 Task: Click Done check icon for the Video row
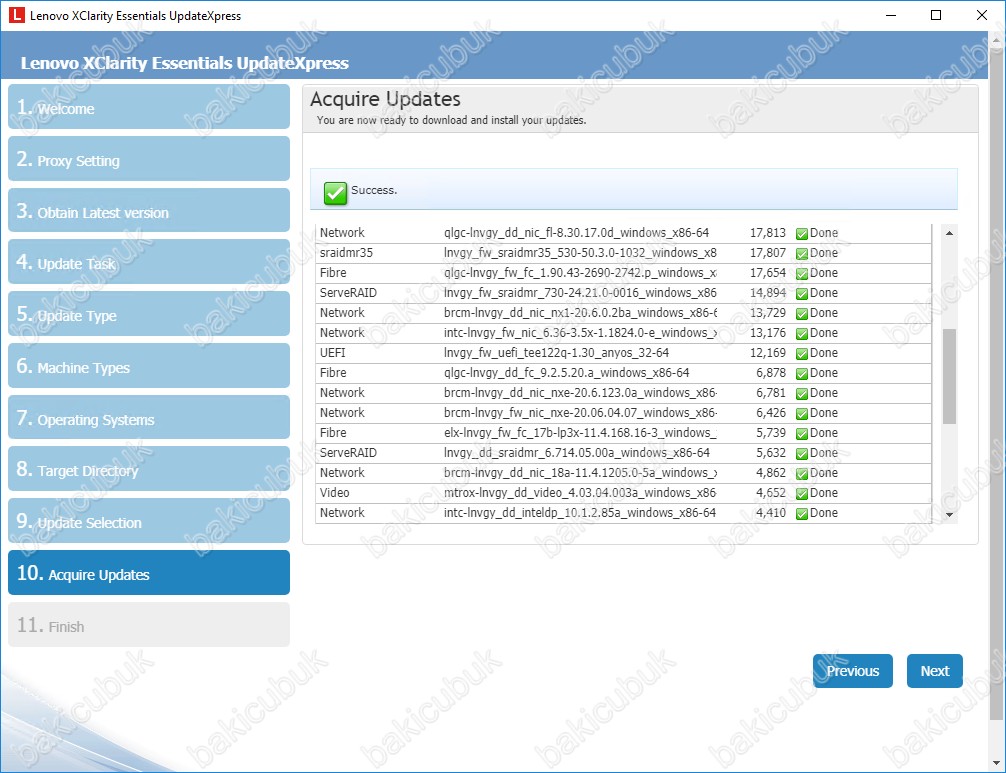click(x=801, y=493)
